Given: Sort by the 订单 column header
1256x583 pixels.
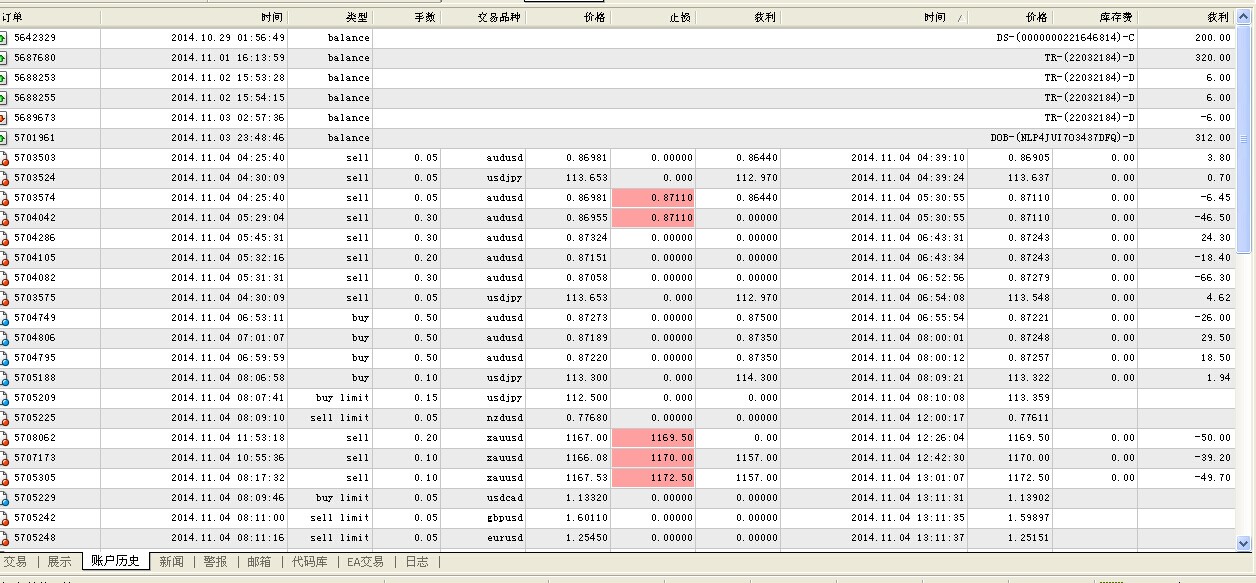Looking at the screenshot, I should pyautogui.click(x=50, y=17).
